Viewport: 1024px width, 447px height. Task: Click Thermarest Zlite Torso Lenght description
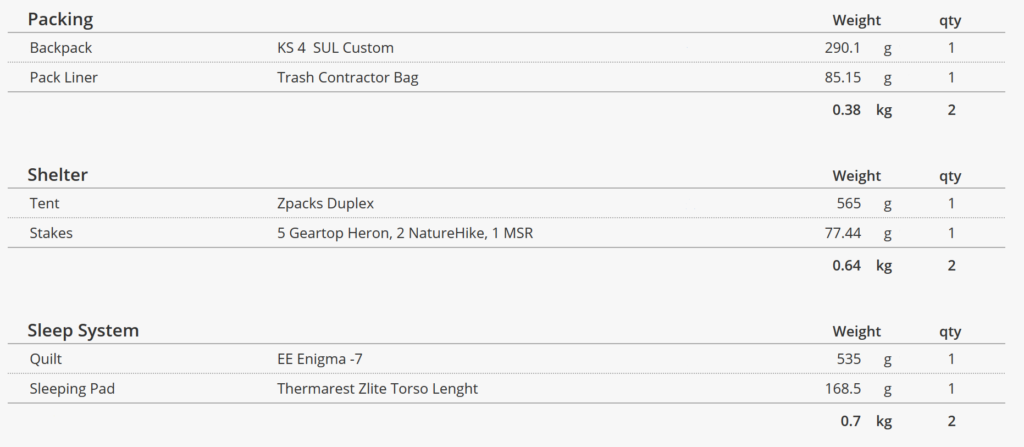click(377, 389)
